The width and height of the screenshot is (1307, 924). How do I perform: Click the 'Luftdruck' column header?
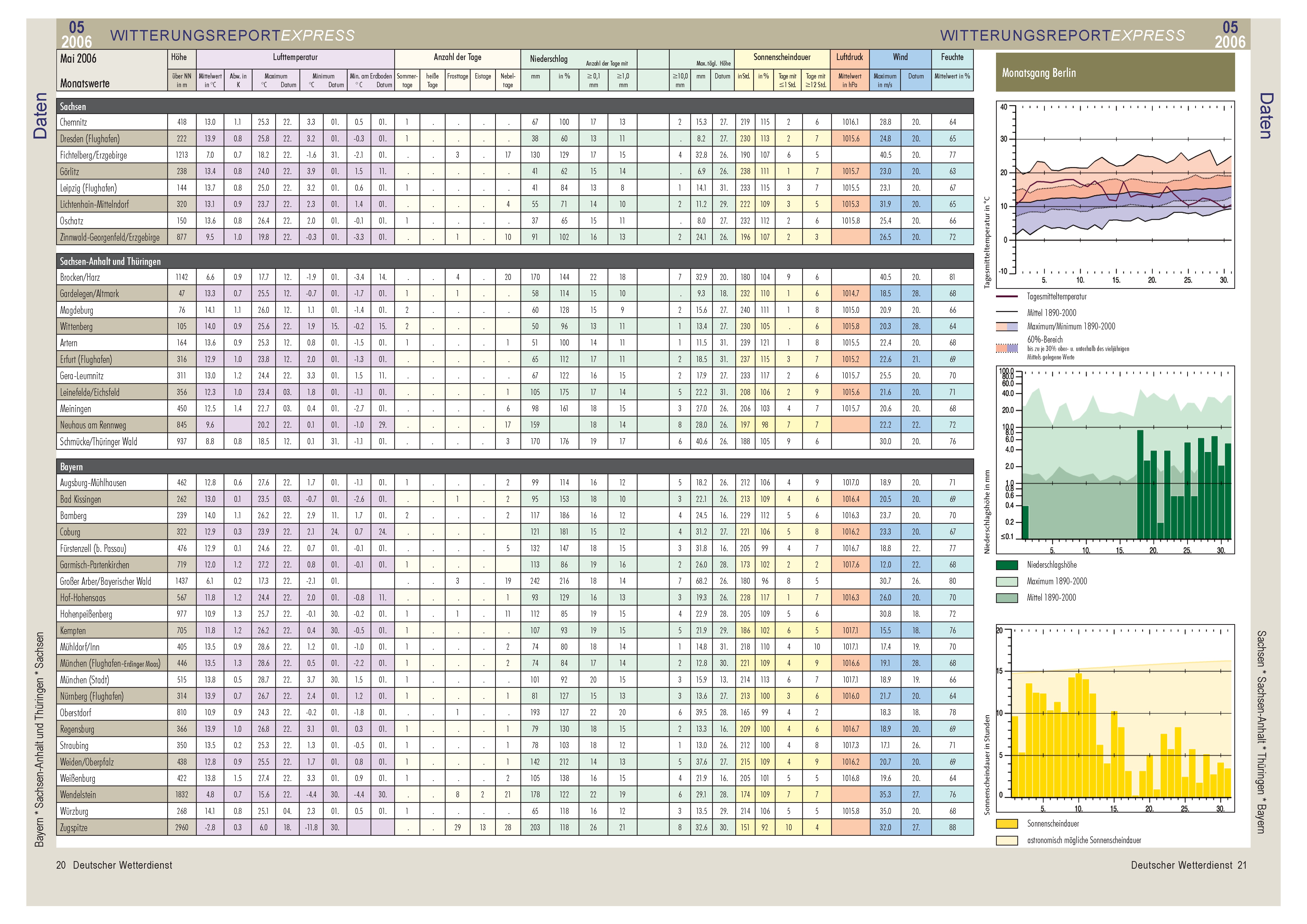tap(850, 57)
